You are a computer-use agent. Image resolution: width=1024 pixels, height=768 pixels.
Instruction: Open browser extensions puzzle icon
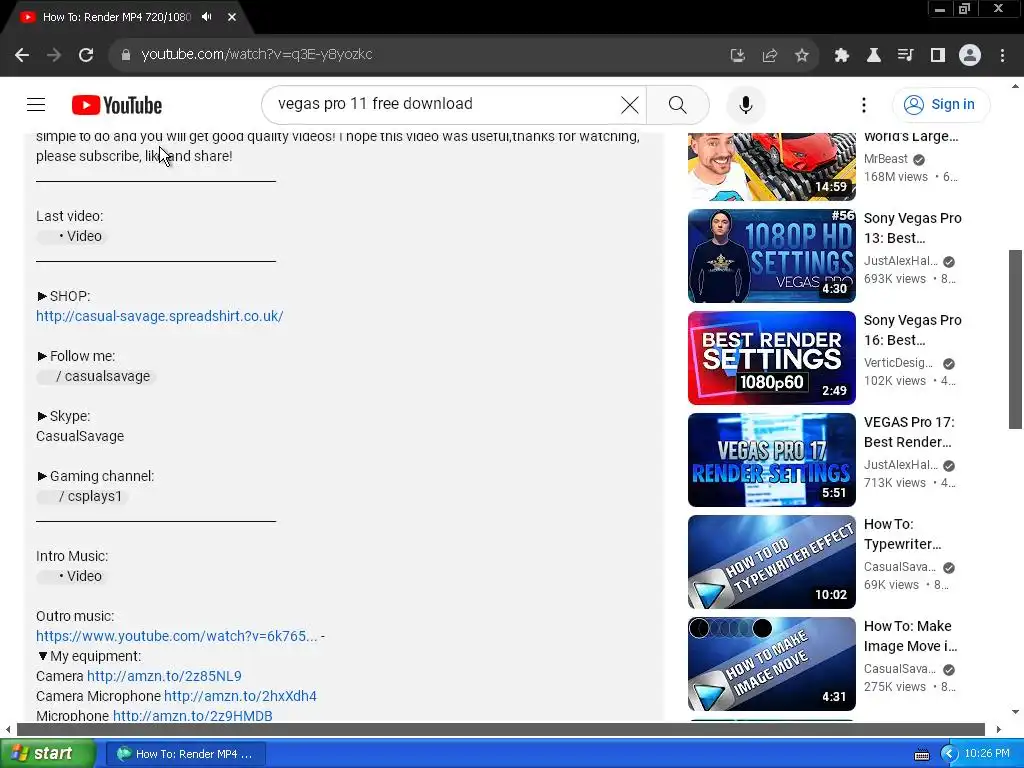pyautogui.click(x=841, y=56)
